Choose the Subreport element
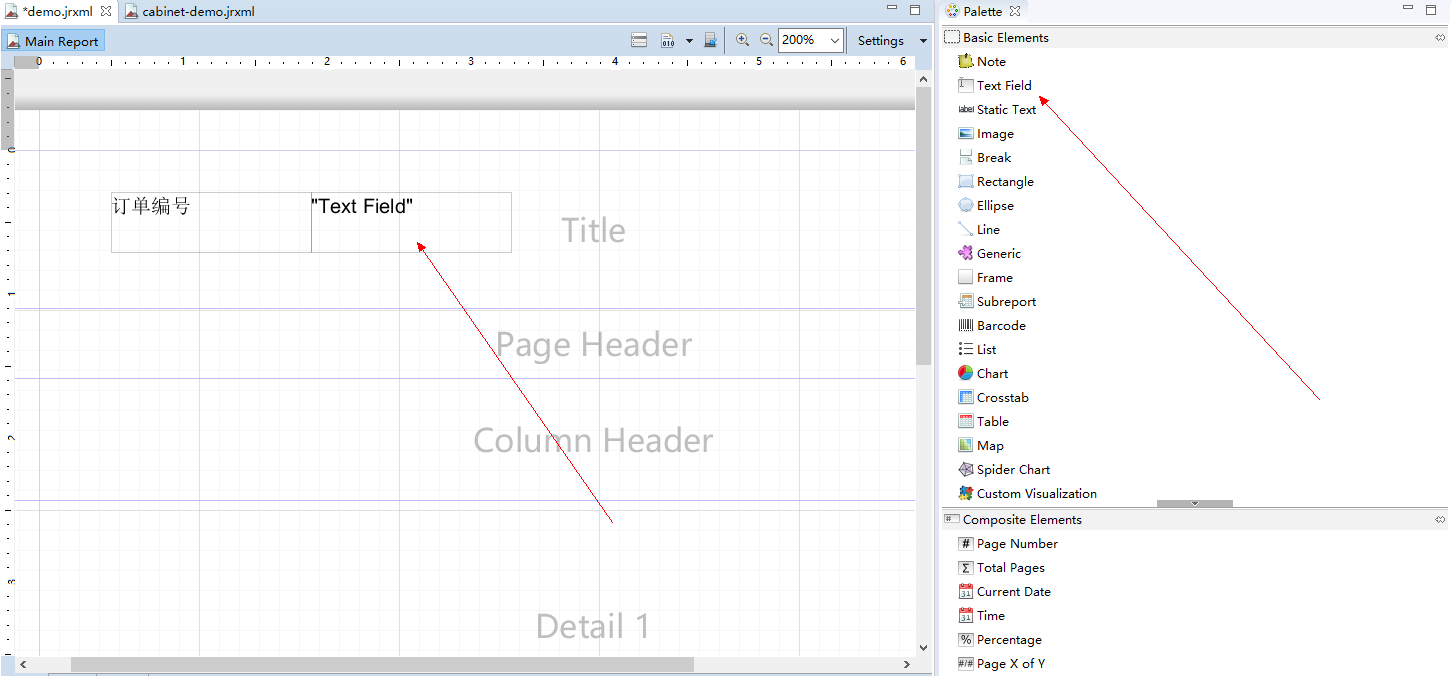 997,301
